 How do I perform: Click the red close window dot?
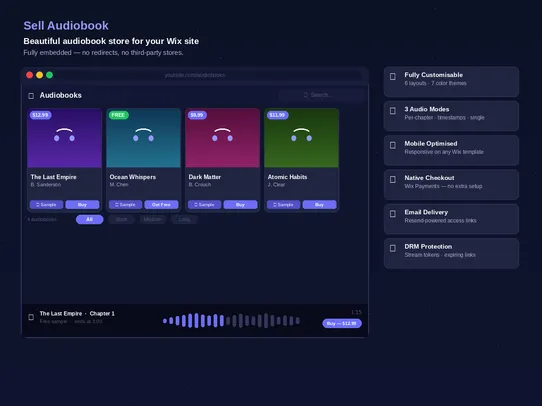(x=30, y=75)
